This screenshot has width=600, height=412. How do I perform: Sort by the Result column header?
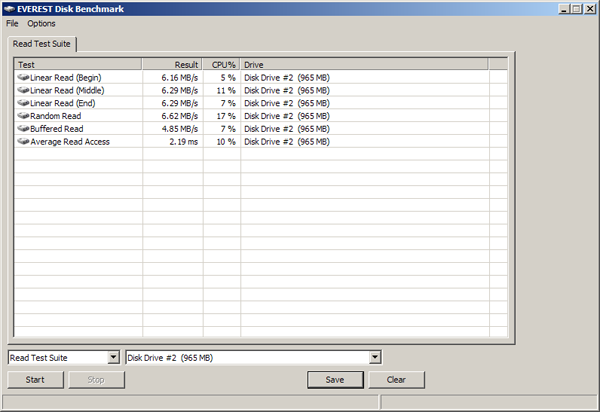tap(172, 65)
